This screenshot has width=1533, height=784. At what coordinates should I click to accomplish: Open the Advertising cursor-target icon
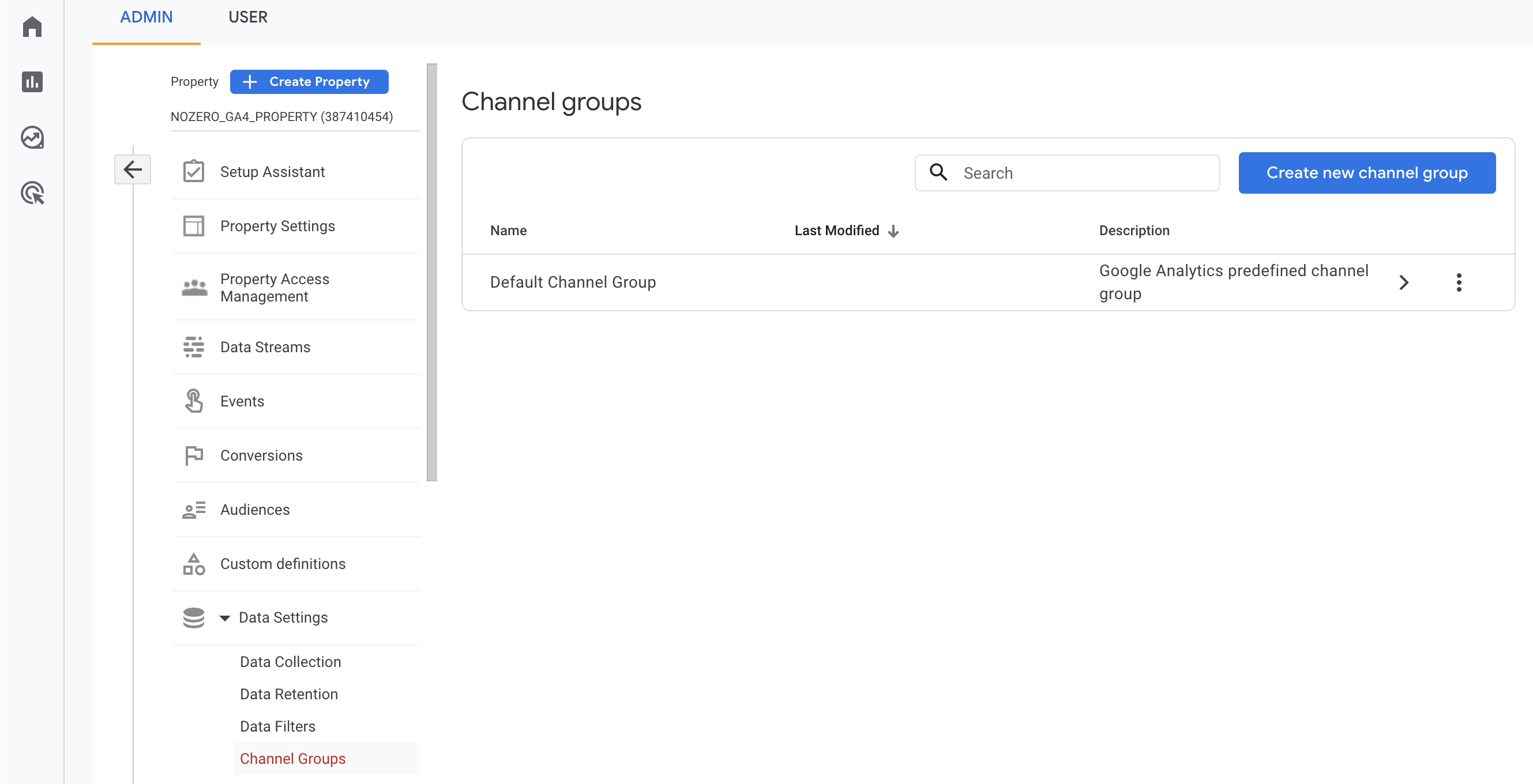coord(32,193)
